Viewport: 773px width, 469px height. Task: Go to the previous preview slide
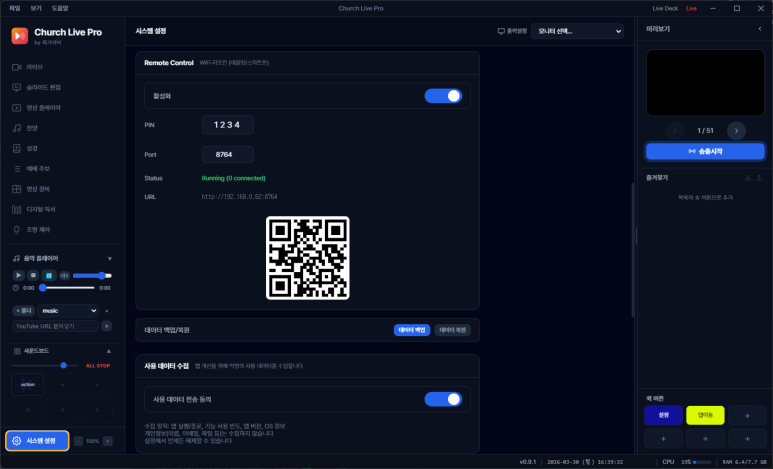(x=675, y=131)
